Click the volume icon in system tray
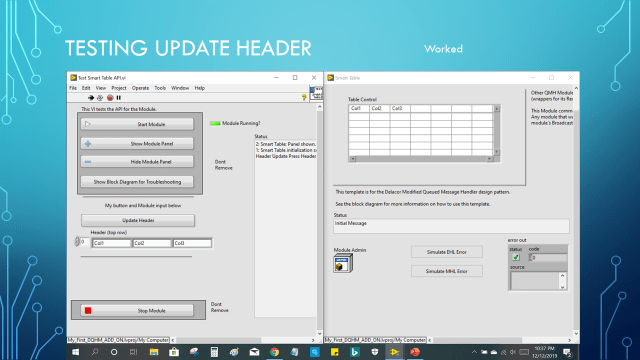The height and width of the screenshot is (360, 640). point(513,352)
